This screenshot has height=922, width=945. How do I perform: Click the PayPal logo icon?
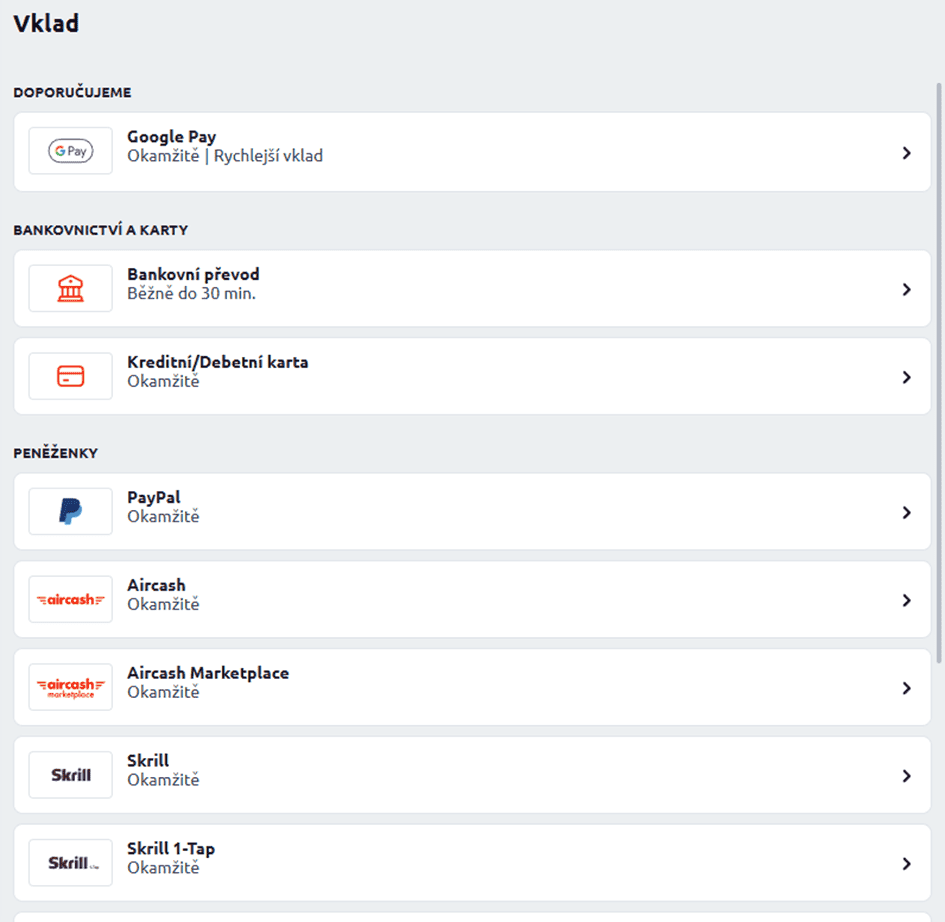(x=71, y=511)
